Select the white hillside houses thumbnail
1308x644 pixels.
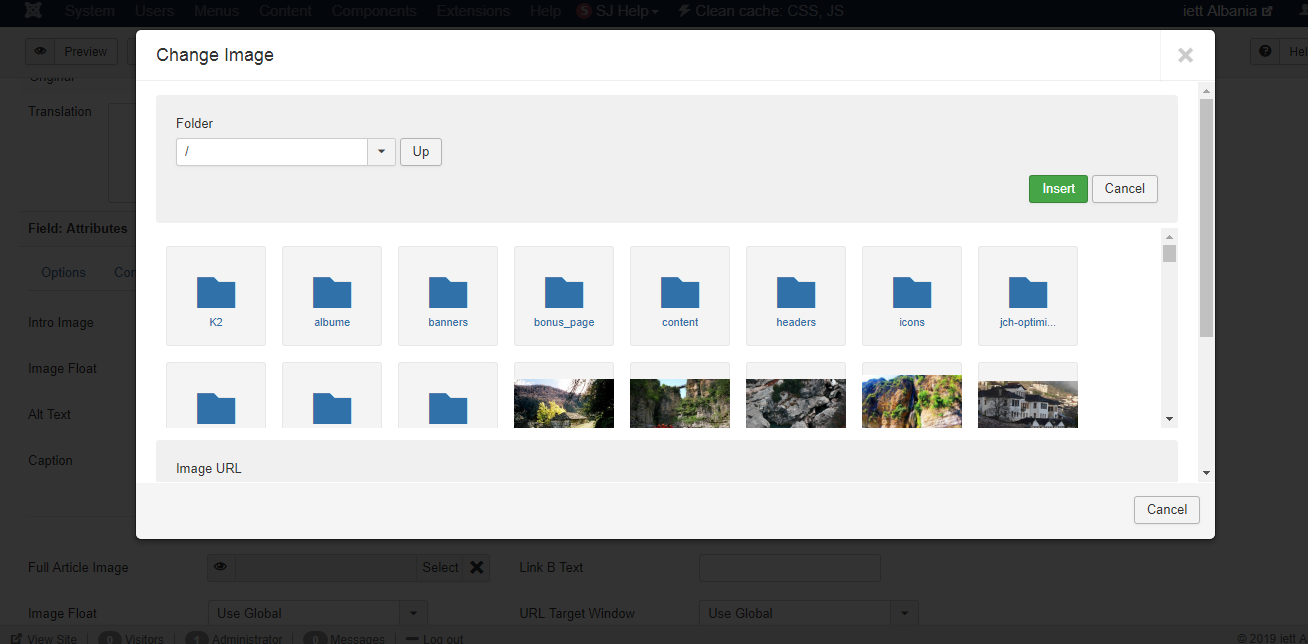1028,403
